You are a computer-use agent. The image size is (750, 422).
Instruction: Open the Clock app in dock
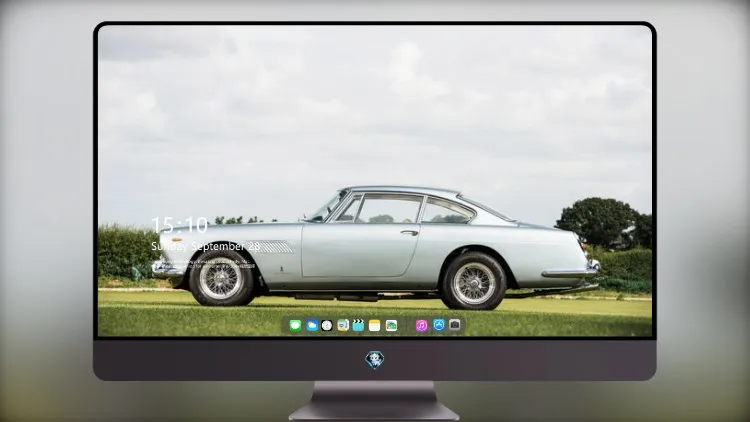click(327, 326)
